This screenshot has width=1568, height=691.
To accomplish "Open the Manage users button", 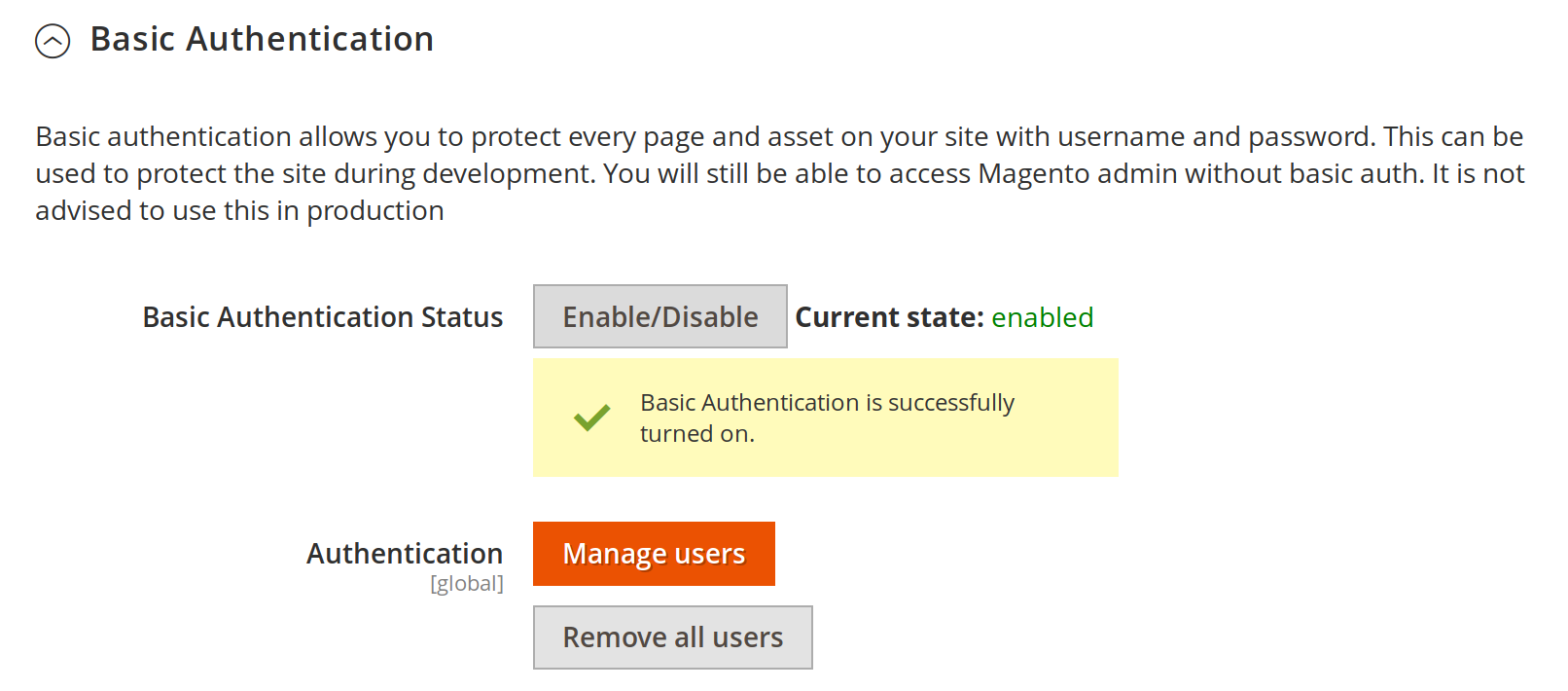I will (654, 554).
